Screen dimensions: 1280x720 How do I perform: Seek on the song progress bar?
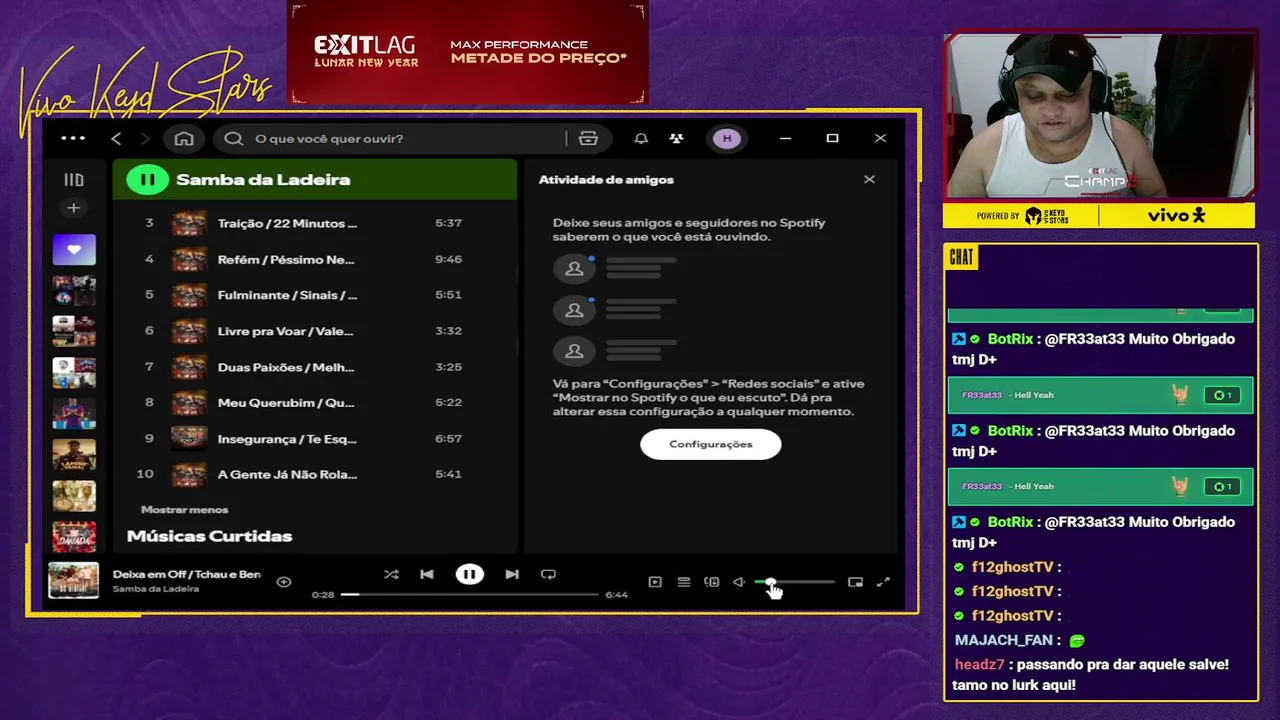click(x=469, y=594)
